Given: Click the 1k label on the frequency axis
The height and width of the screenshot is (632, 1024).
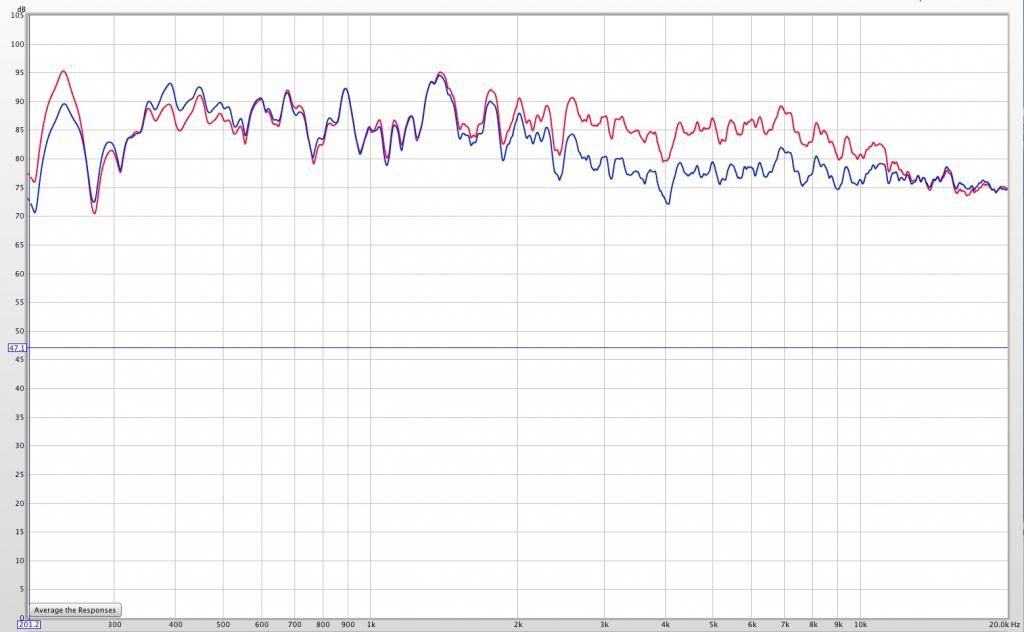Looking at the screenshot, I should pos(371,625).
